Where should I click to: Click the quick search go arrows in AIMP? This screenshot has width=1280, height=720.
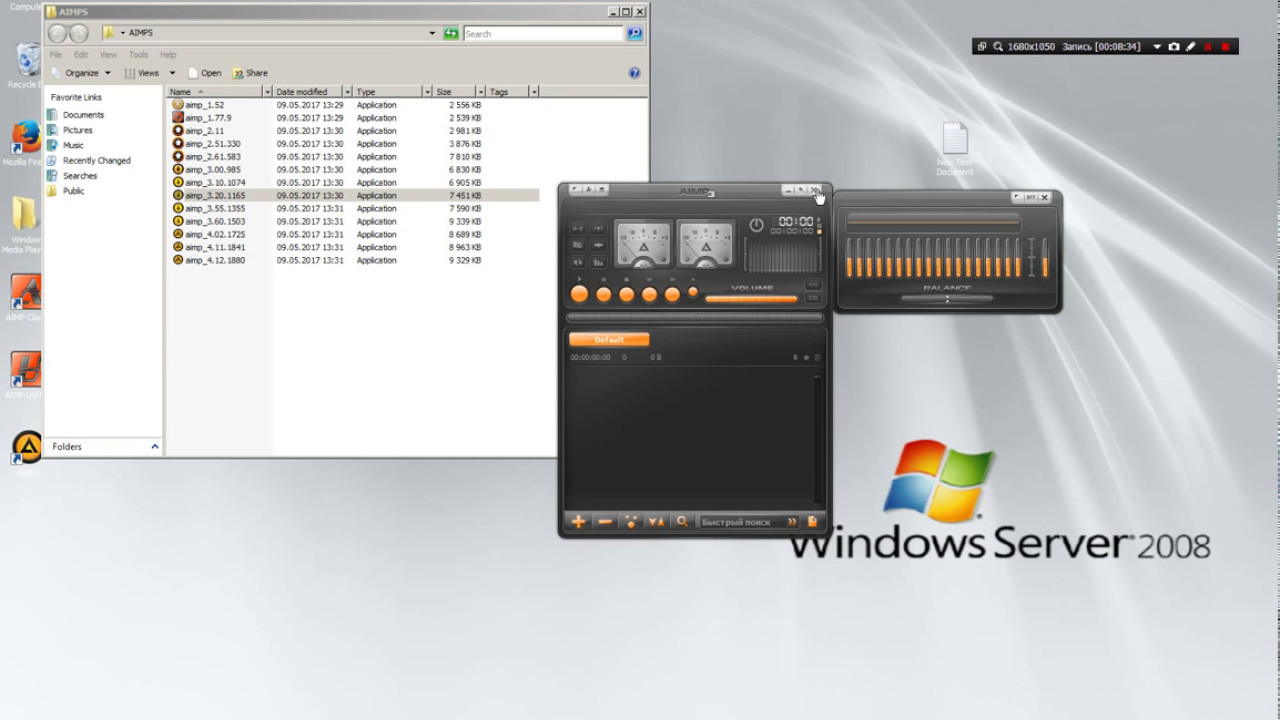792,522
